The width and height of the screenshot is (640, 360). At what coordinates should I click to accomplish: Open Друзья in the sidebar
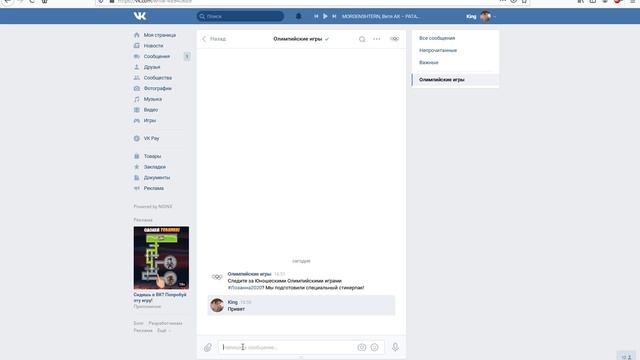pos(151,67)
